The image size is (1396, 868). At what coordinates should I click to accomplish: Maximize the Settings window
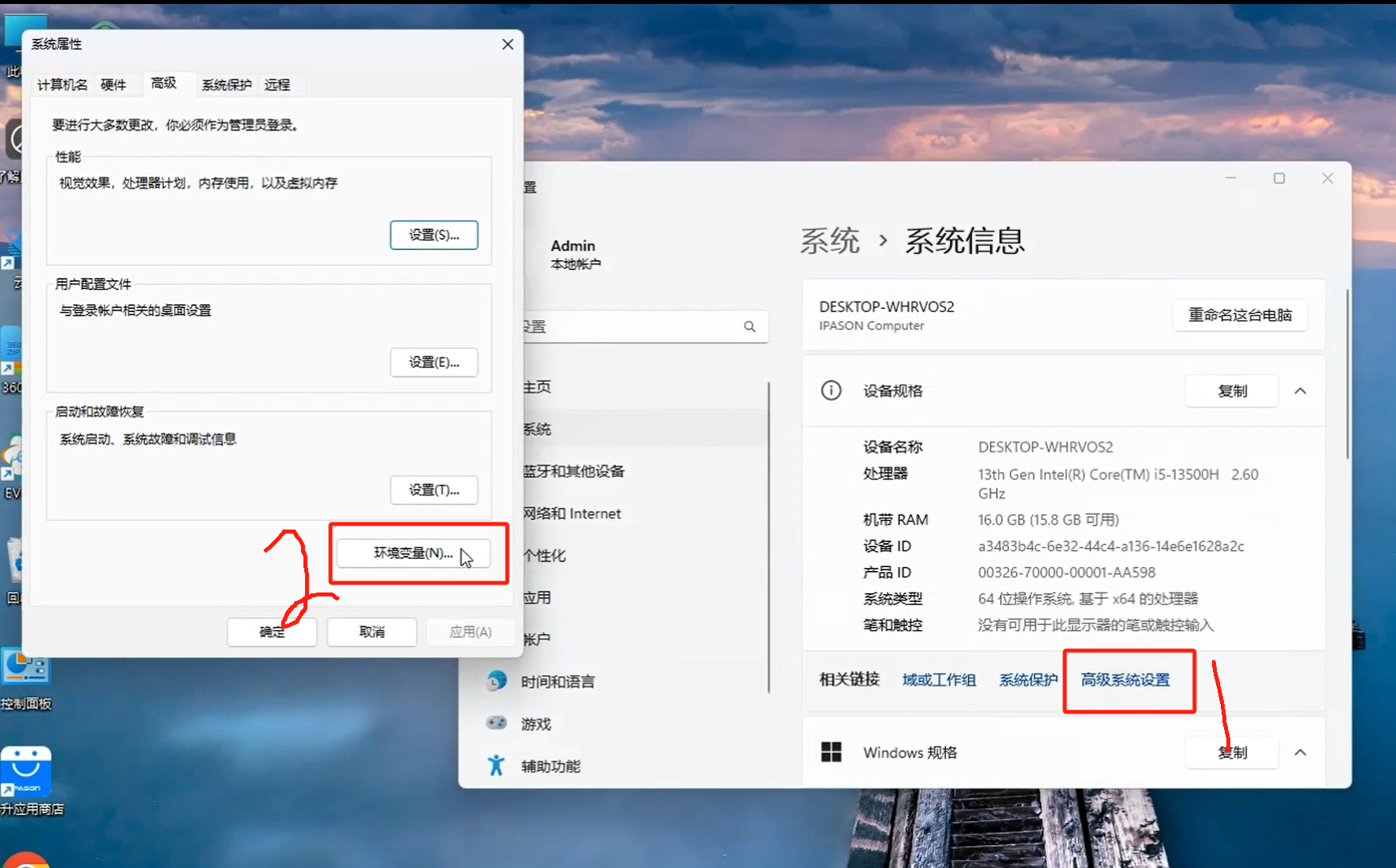coord(1279,178)
